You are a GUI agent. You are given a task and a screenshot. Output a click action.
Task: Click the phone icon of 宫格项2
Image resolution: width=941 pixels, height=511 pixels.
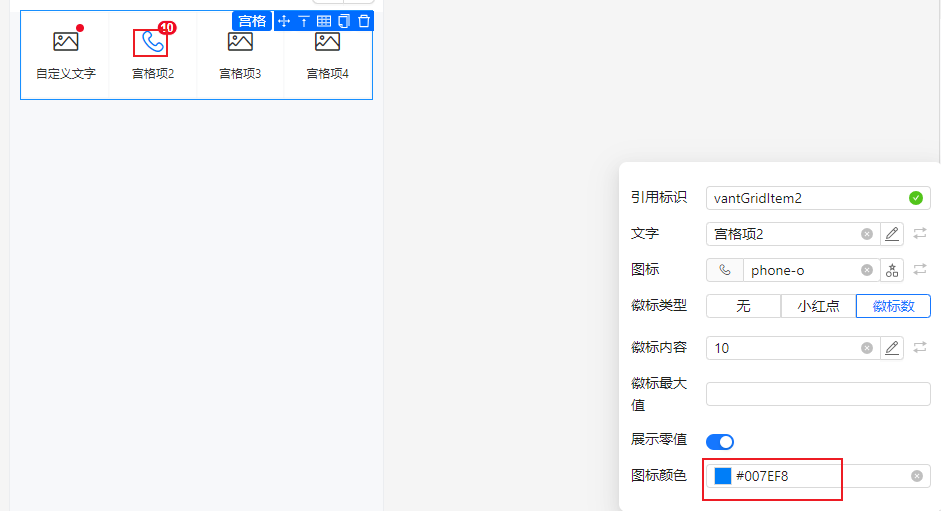[x=151, y=43]
